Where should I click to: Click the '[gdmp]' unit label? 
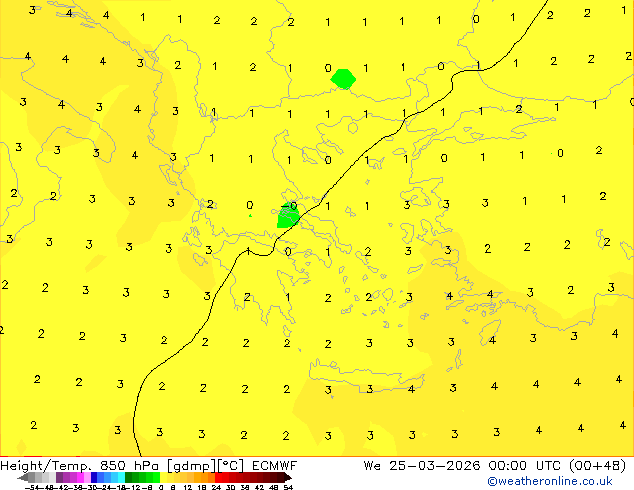click(x=192, y=466)
